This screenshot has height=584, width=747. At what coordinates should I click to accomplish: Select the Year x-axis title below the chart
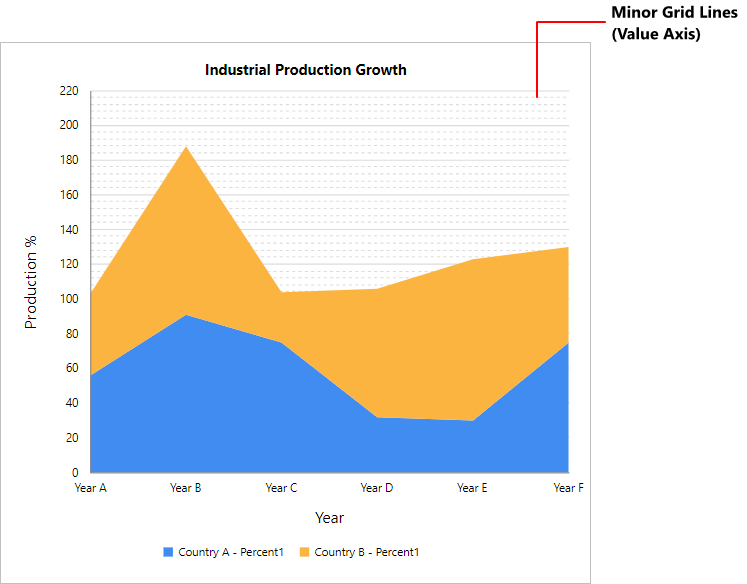(x=329, y=518)
